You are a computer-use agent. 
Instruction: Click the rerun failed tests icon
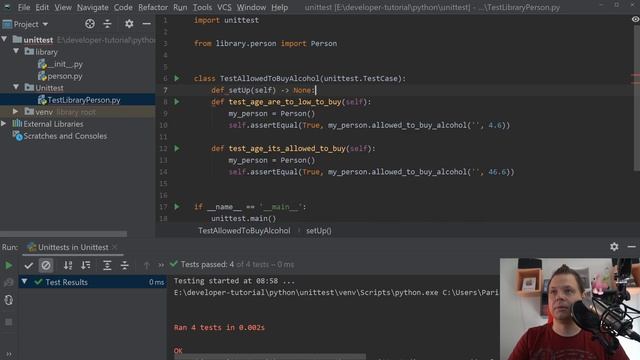coord(9,282)
